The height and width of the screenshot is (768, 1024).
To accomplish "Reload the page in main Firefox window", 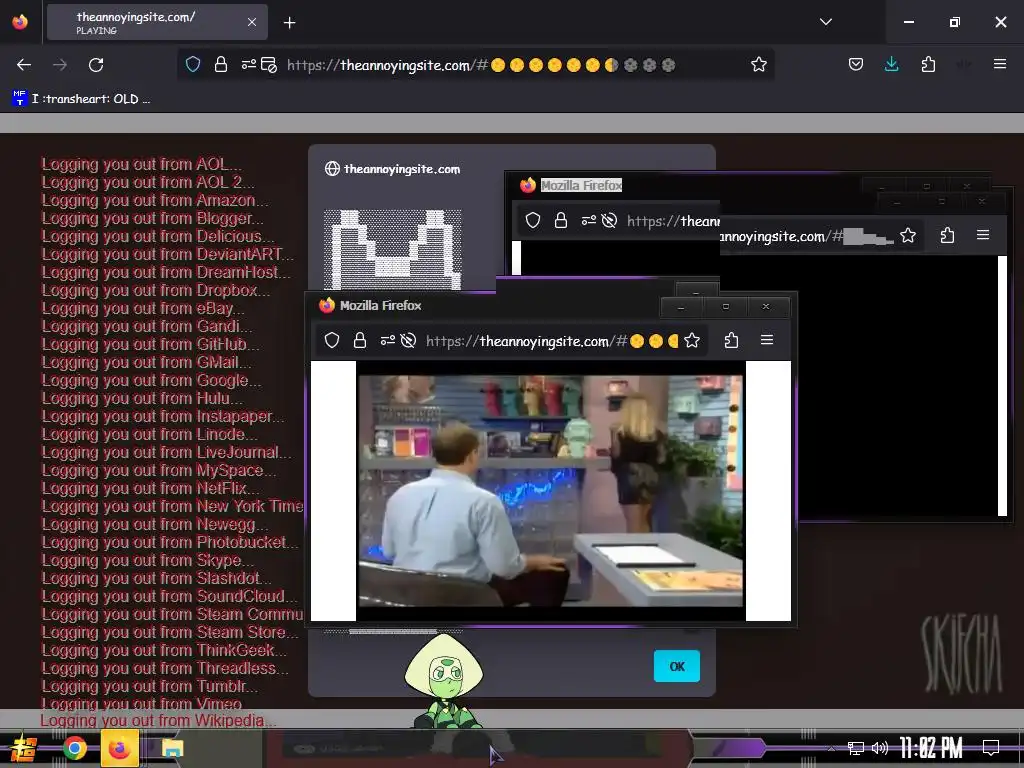I will pyautogui.click(x=96, y=65).
